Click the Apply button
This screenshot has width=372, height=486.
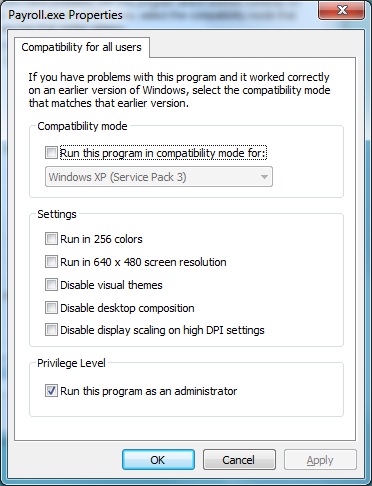pos(320,460)
